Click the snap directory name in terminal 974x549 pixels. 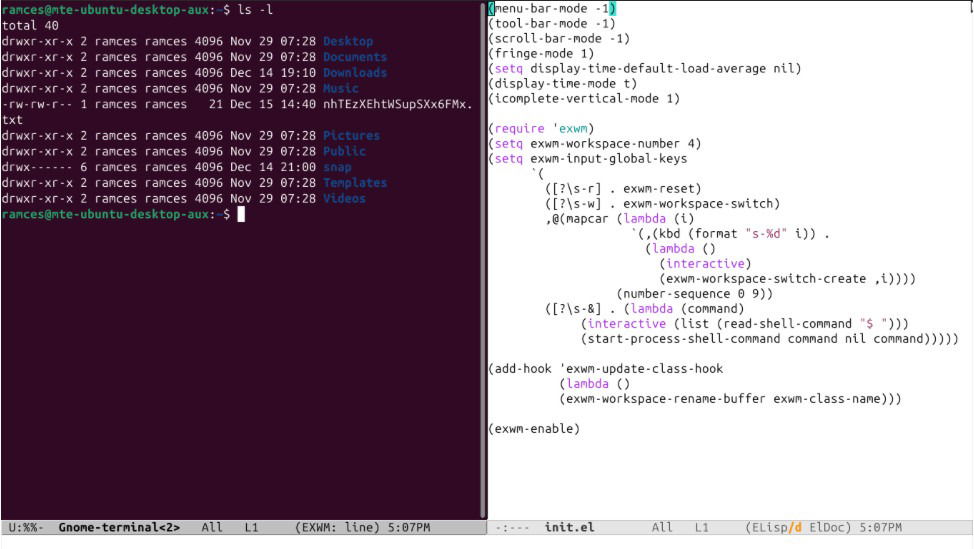click(337, 167)
